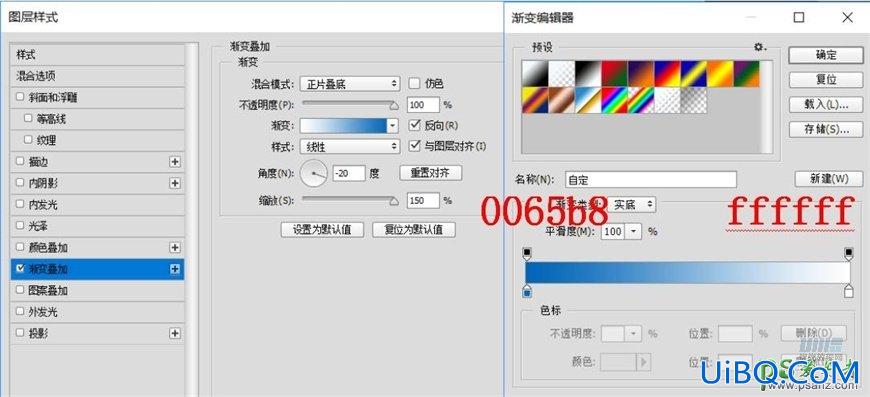The height and width of the screenshot is (397, 870).
Task: Select the white-to-black first preset gradient
Action: (535, 74)
